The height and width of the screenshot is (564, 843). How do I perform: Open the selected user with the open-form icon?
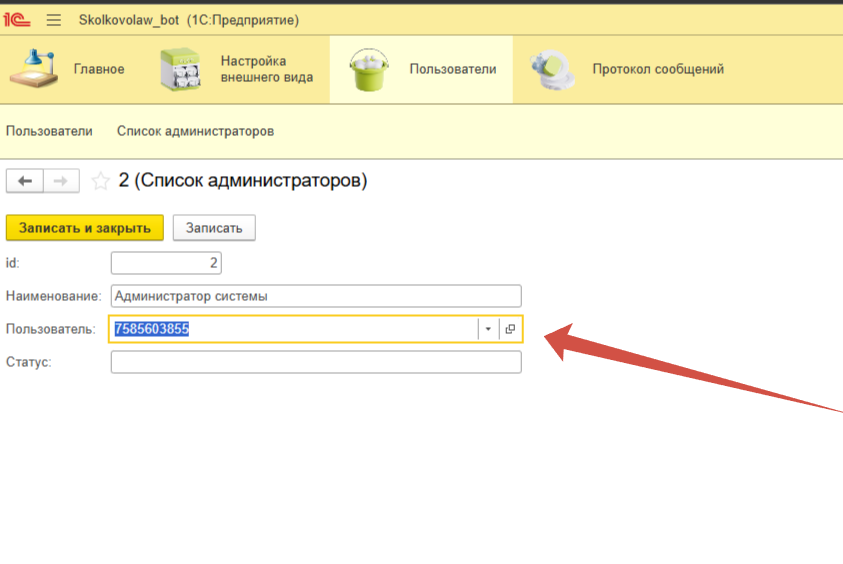(510, 329)
